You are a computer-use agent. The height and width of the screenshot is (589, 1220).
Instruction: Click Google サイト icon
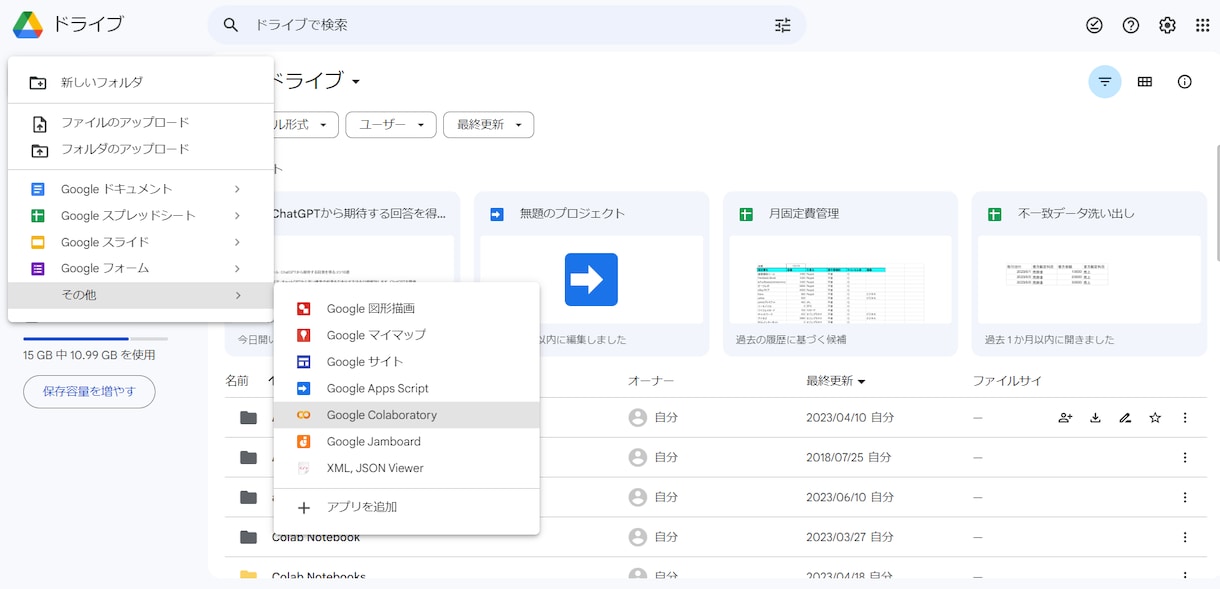[x=304, y=362]
